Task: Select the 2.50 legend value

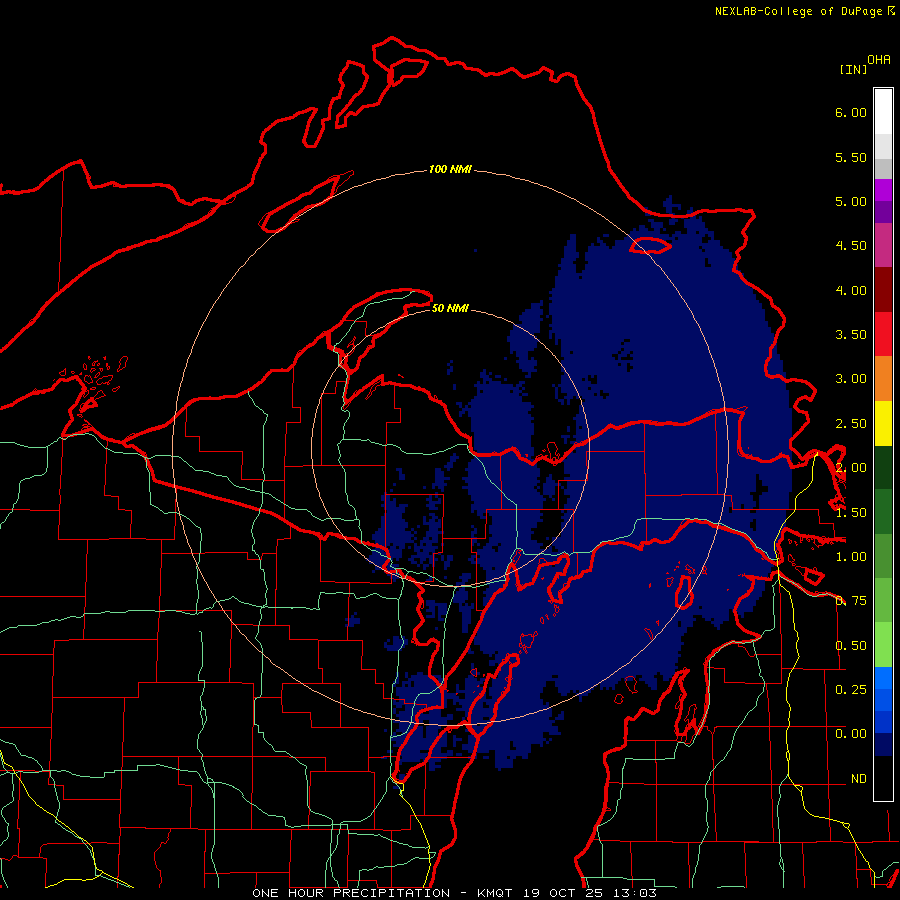Action: pos(851,424)
